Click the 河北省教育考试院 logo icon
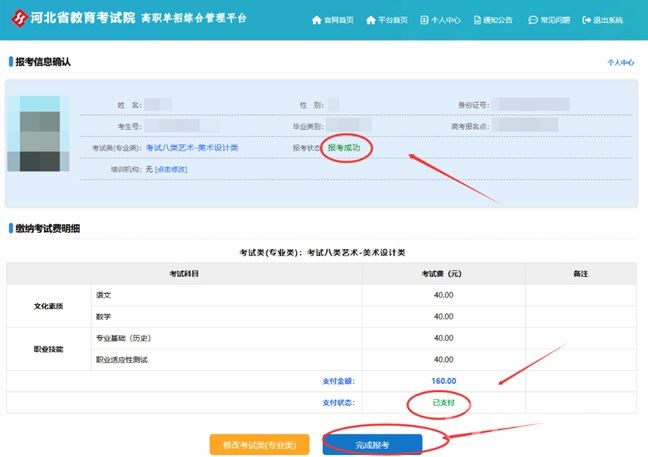 coord(19,18)
